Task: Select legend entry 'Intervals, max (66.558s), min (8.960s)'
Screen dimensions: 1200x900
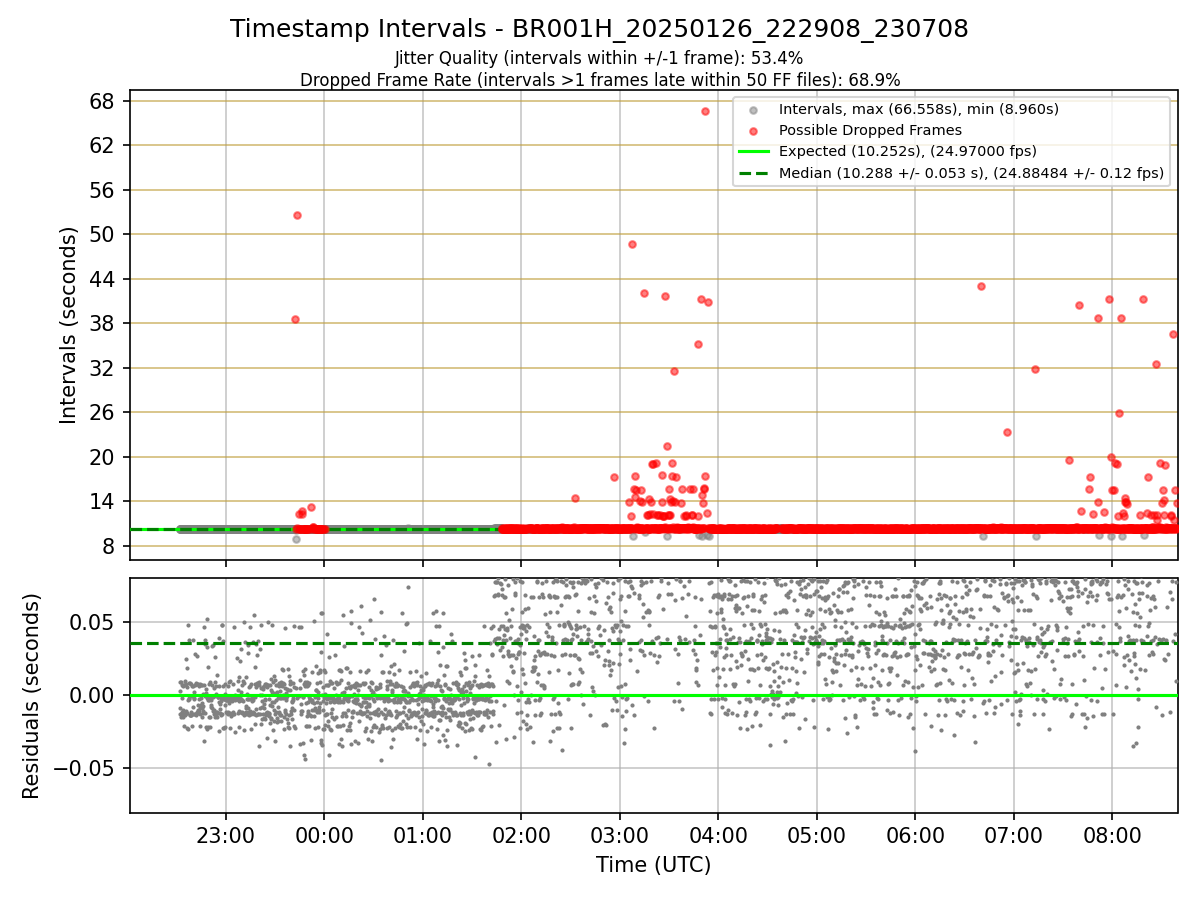Action: pyautogui.click(x=919, y=109)
